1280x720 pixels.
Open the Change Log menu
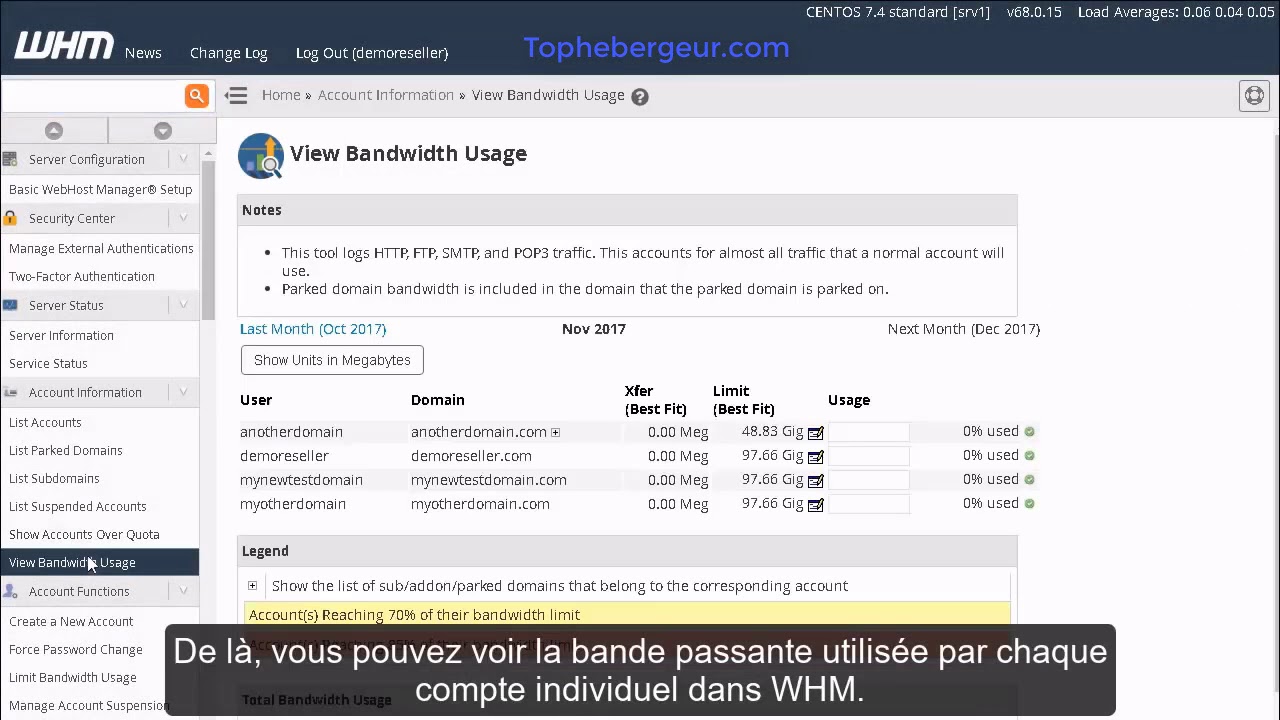coord(228,53)
